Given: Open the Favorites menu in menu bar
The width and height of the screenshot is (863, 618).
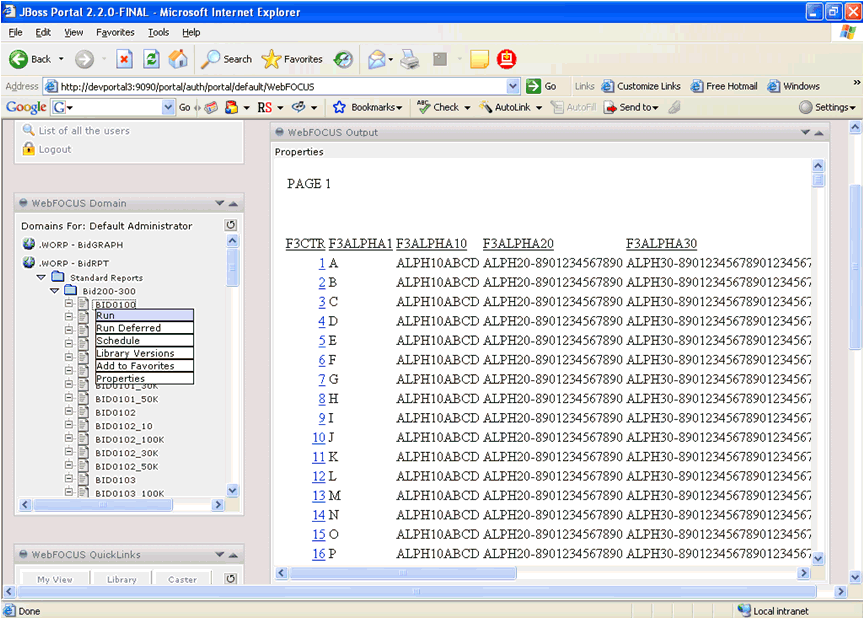Looking at the screenshot, I should point(115,32).
